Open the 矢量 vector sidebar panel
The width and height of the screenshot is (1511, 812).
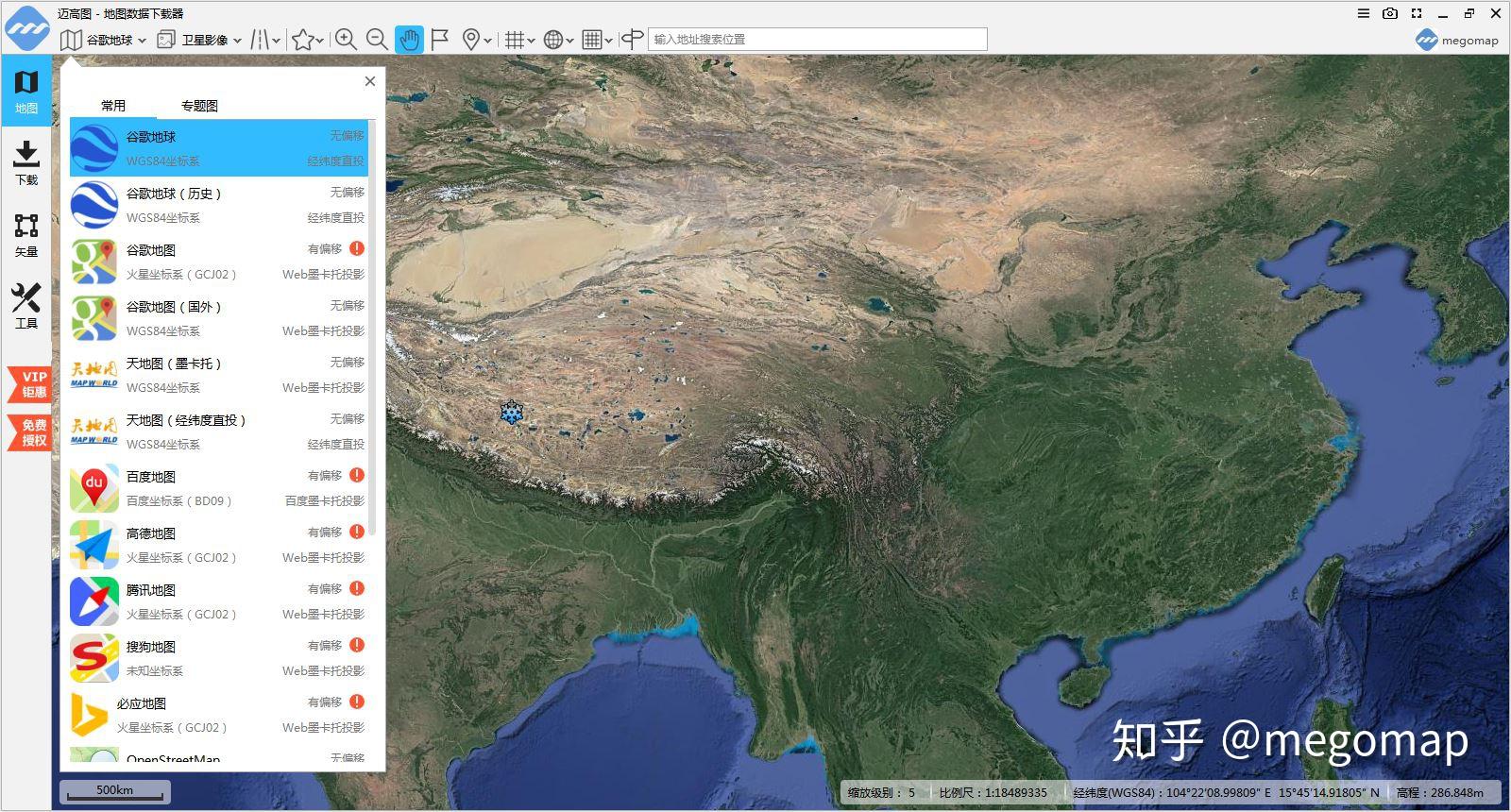click(x=26, y=235)
